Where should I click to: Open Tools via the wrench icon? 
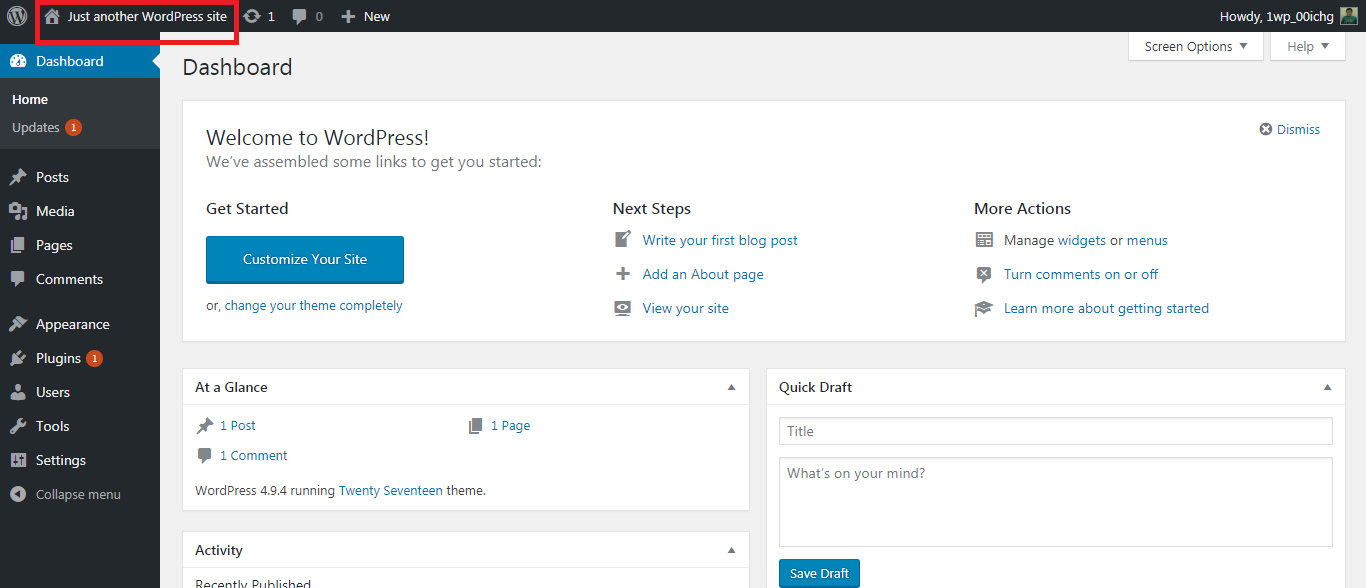[18, 426]
